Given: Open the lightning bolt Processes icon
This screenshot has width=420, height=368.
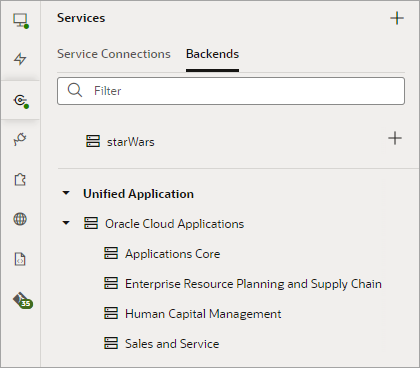Looking at the screenshot, I should [x=20, y=59].
